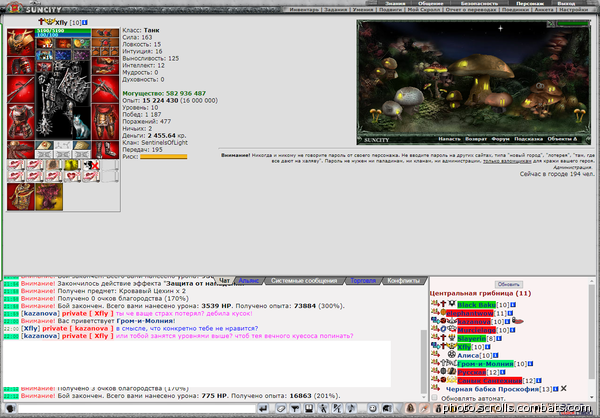Viewport: 600px width, 418px height.
Task: Click the leg armor equipment slot
Action: (x=105, y=122)
